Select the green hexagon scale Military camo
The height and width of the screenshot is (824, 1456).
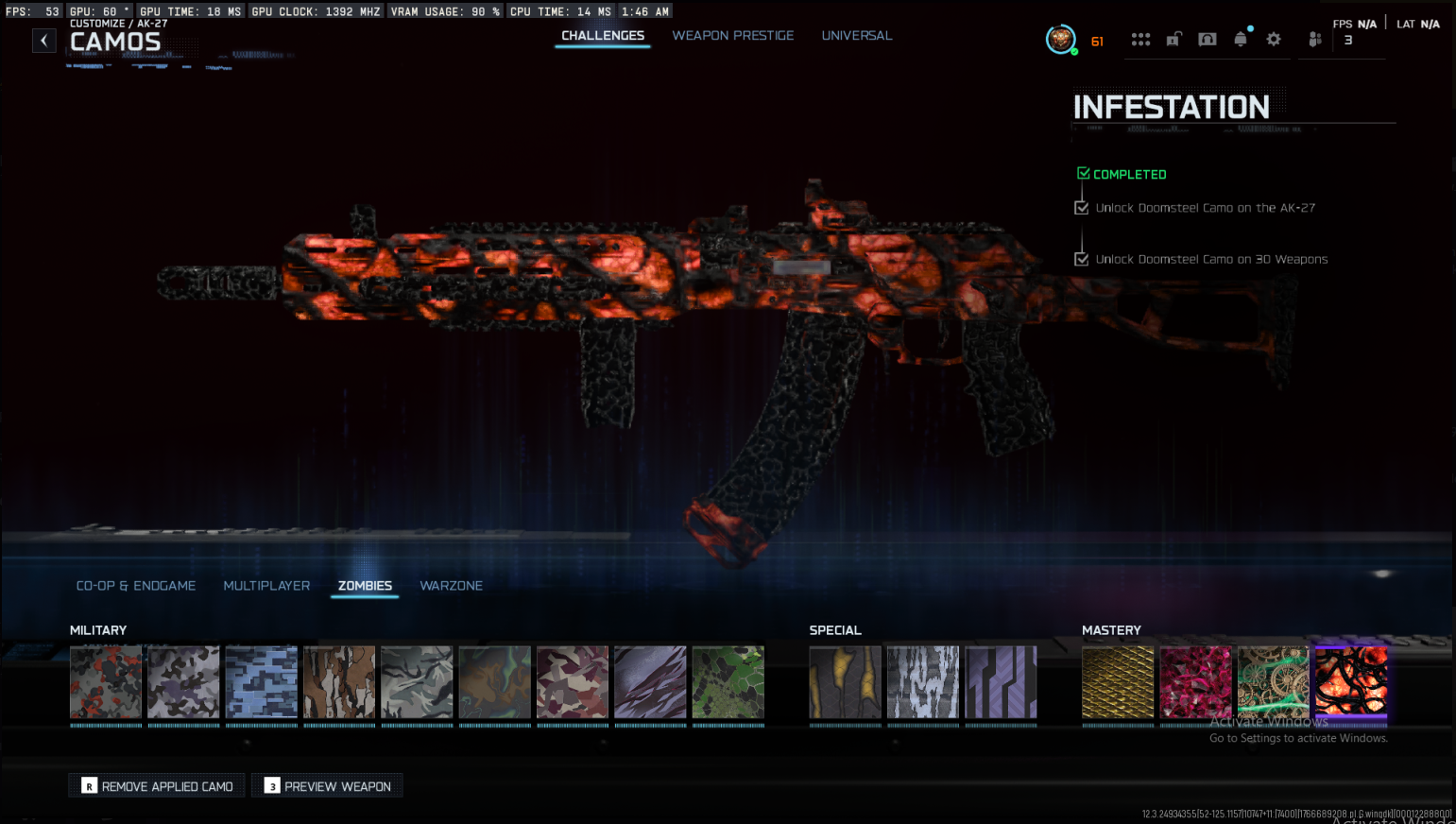(728, 682)
